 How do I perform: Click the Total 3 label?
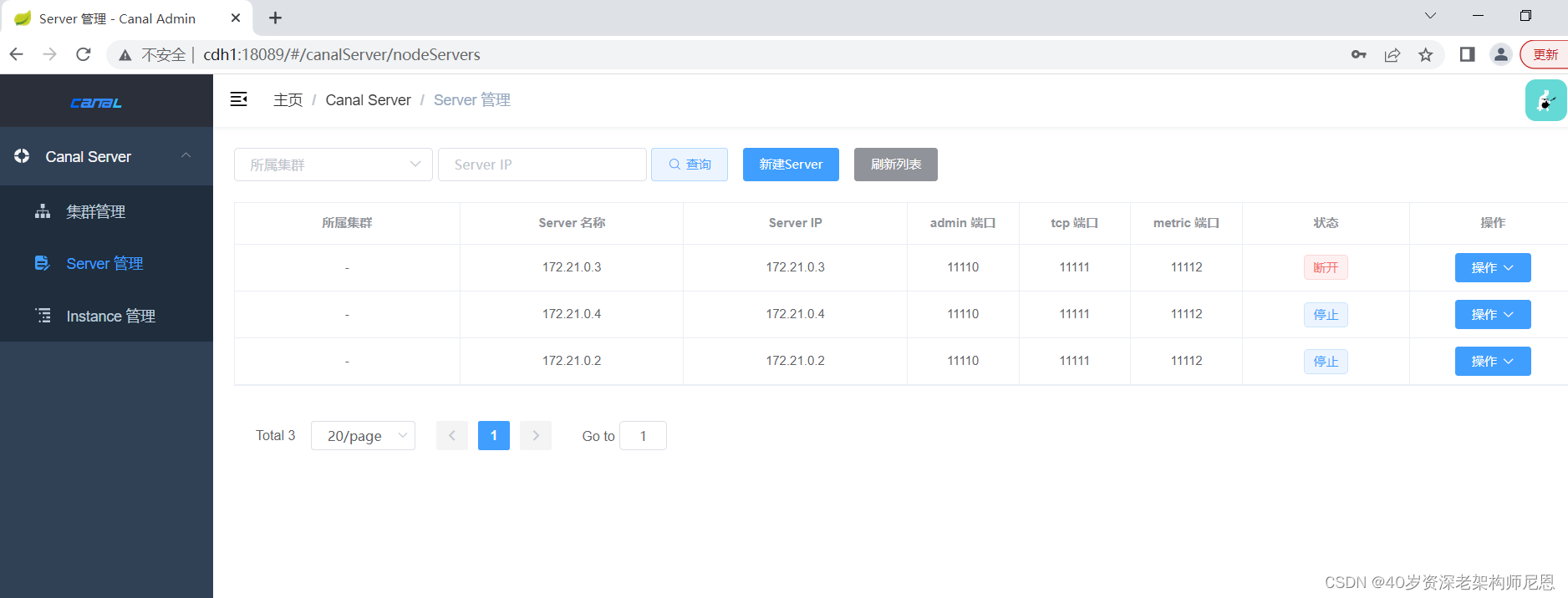[276, 435]
